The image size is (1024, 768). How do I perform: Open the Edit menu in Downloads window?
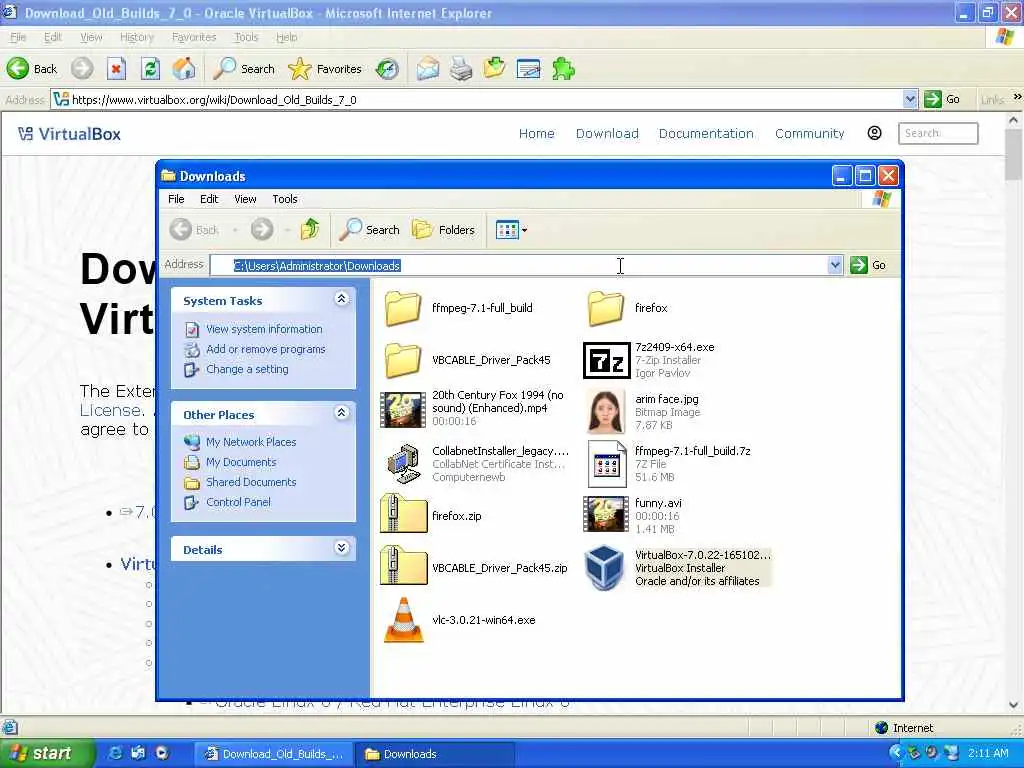(209, 199)
